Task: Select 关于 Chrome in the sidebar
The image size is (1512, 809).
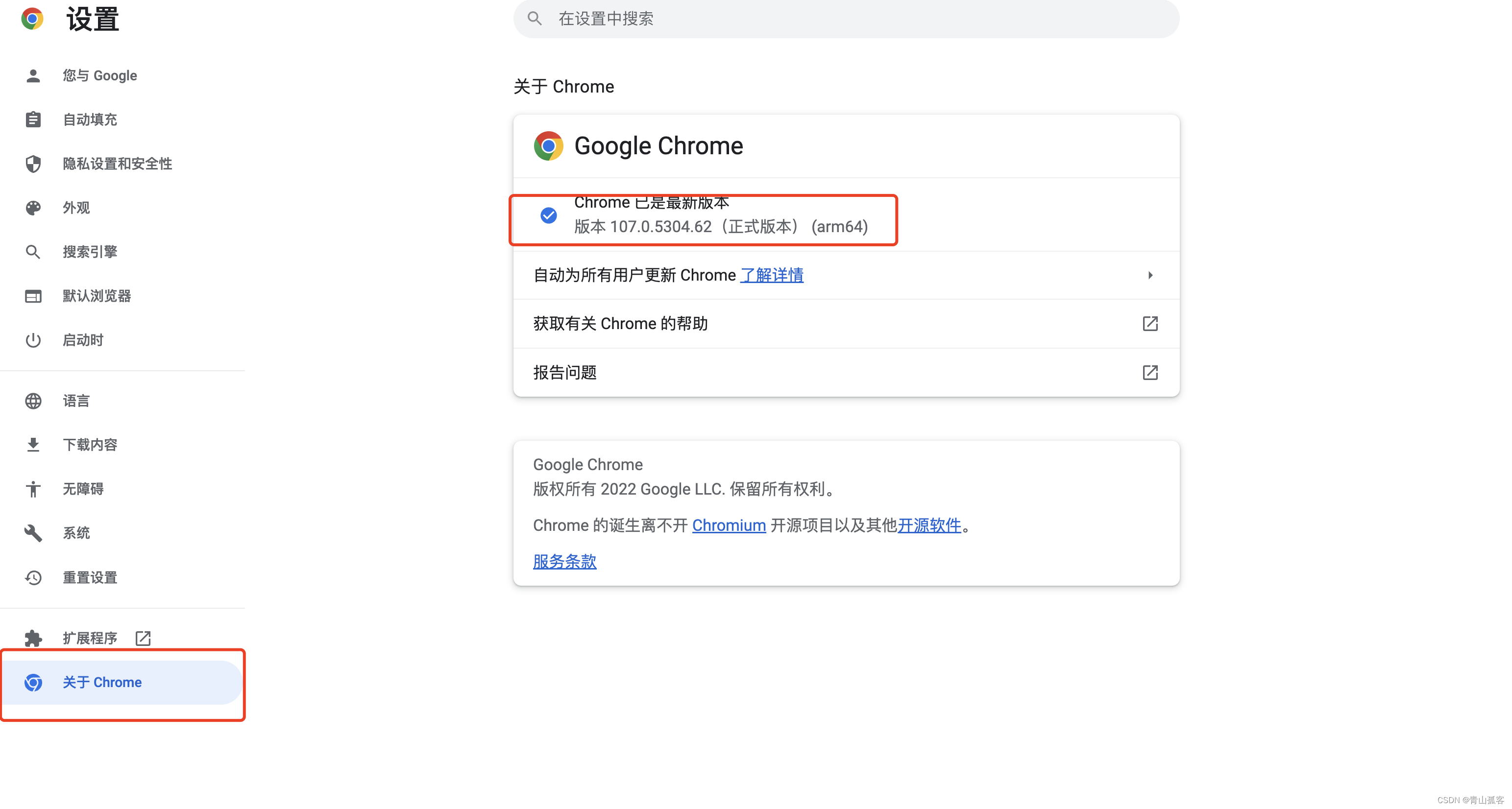Action: (x=102, y=682)
